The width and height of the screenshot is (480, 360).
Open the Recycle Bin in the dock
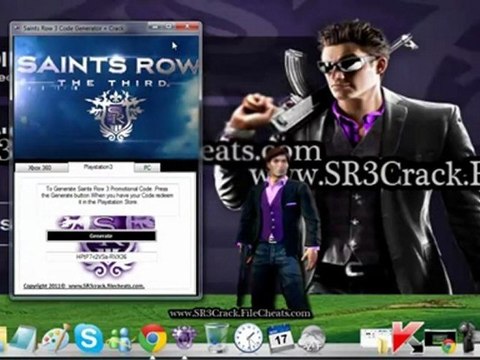[215, 338]
